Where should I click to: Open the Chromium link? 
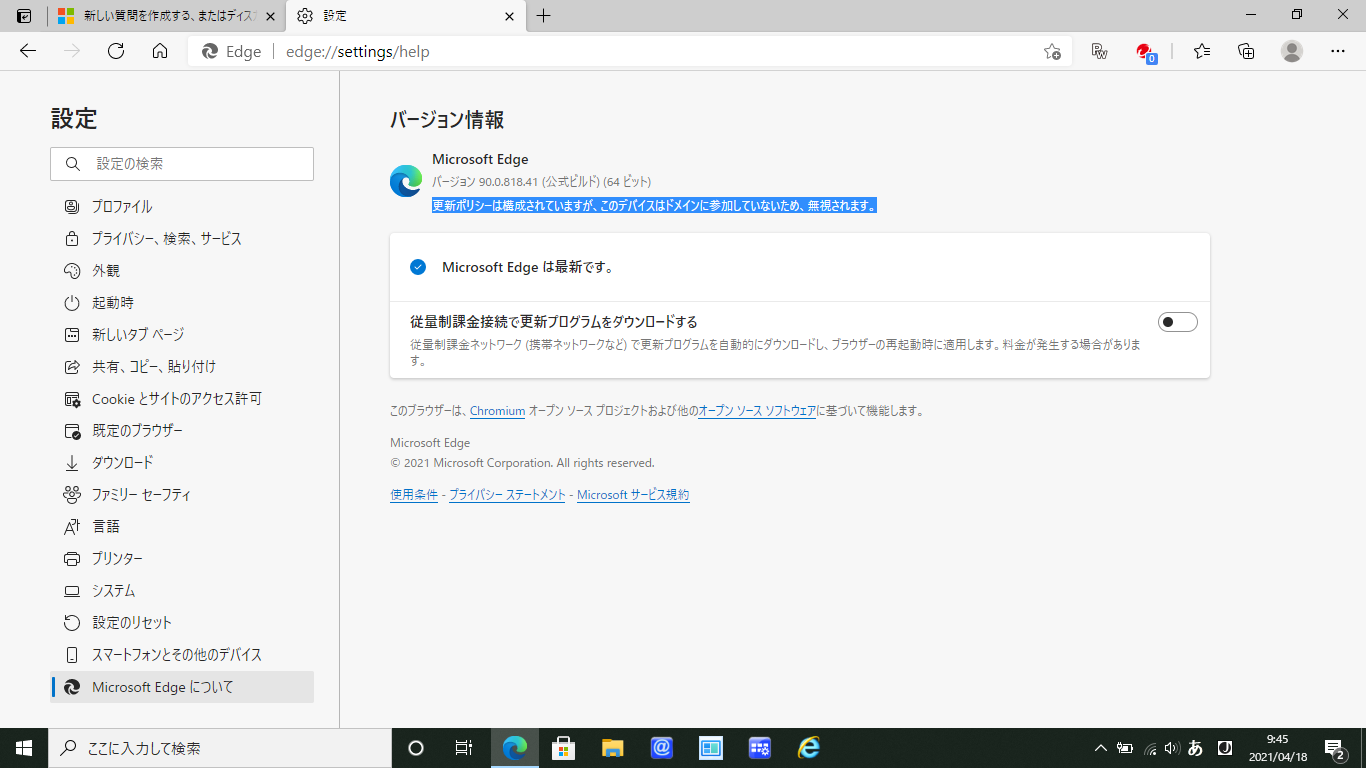pyautogui.click(x=497, y=410)
